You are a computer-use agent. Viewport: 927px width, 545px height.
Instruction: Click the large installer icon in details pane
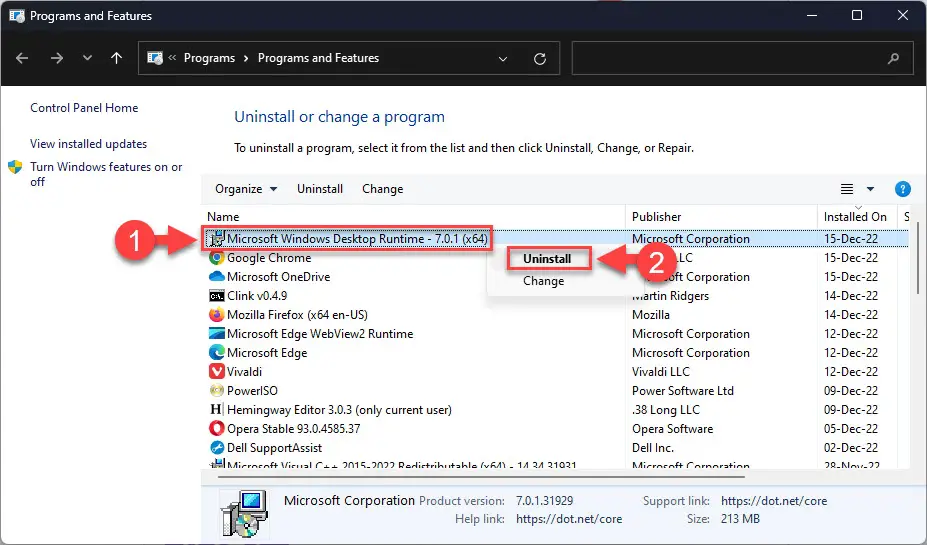pos(244,512)
